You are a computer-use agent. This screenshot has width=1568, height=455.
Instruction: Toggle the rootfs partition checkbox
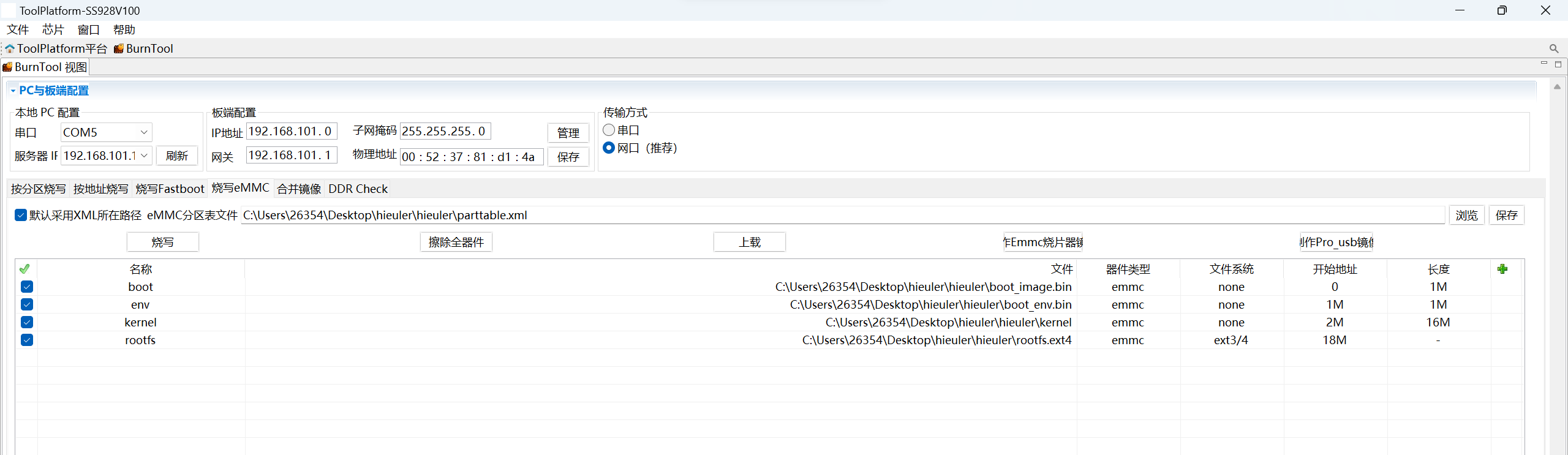tap(27, 340)
